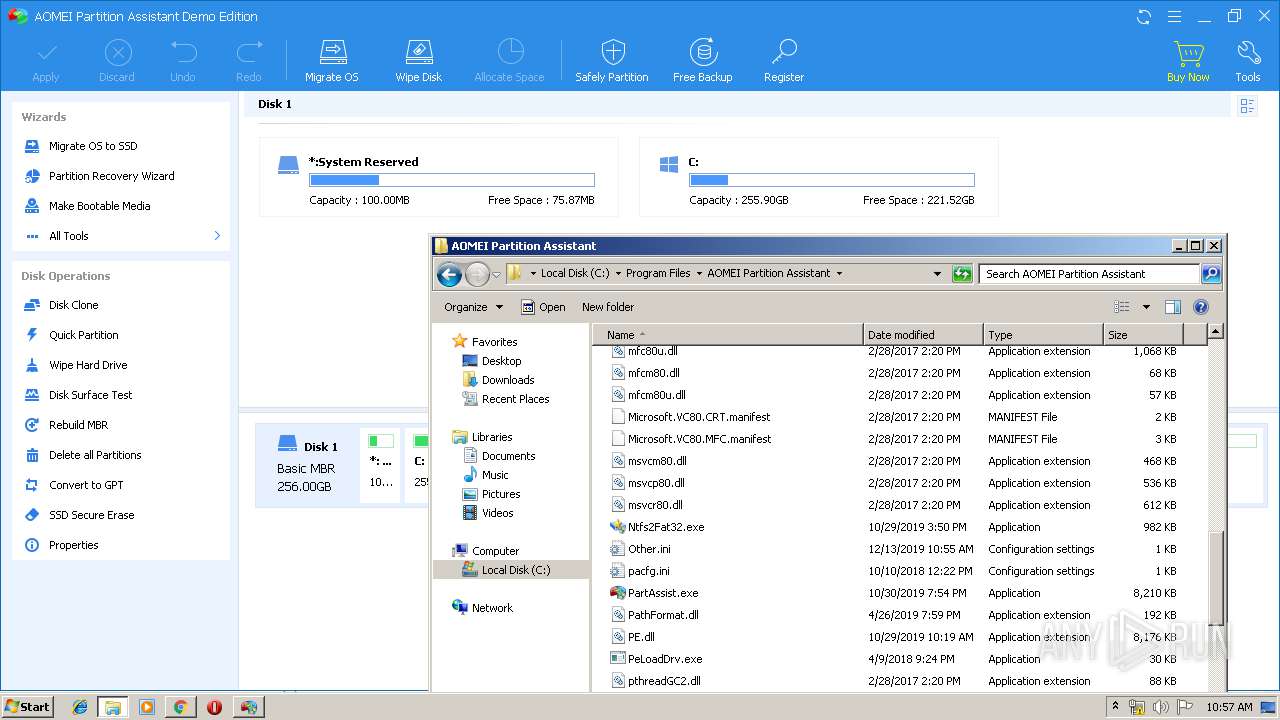
Task: Open address bar history dropdown
Action: point(937,274)
